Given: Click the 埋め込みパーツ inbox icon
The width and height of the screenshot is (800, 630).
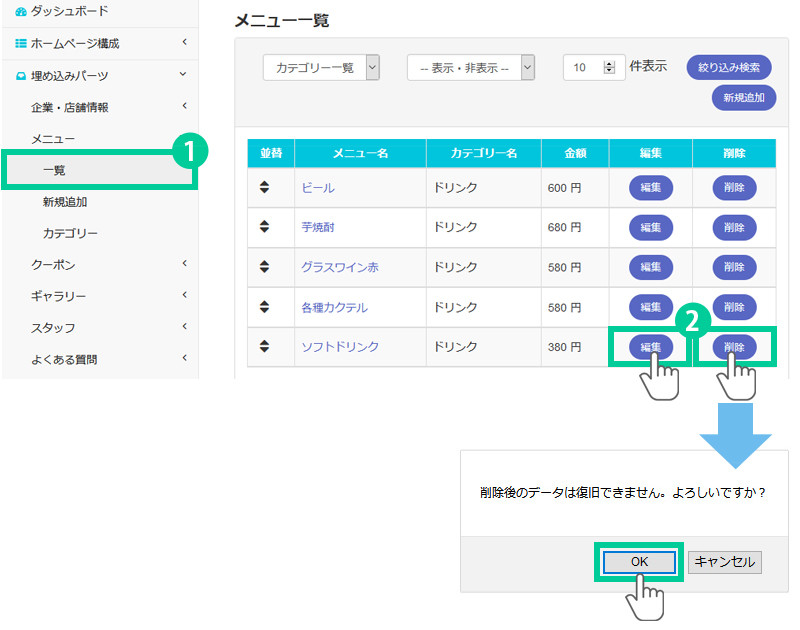Looking at the screenshot, I should [22, 76].
